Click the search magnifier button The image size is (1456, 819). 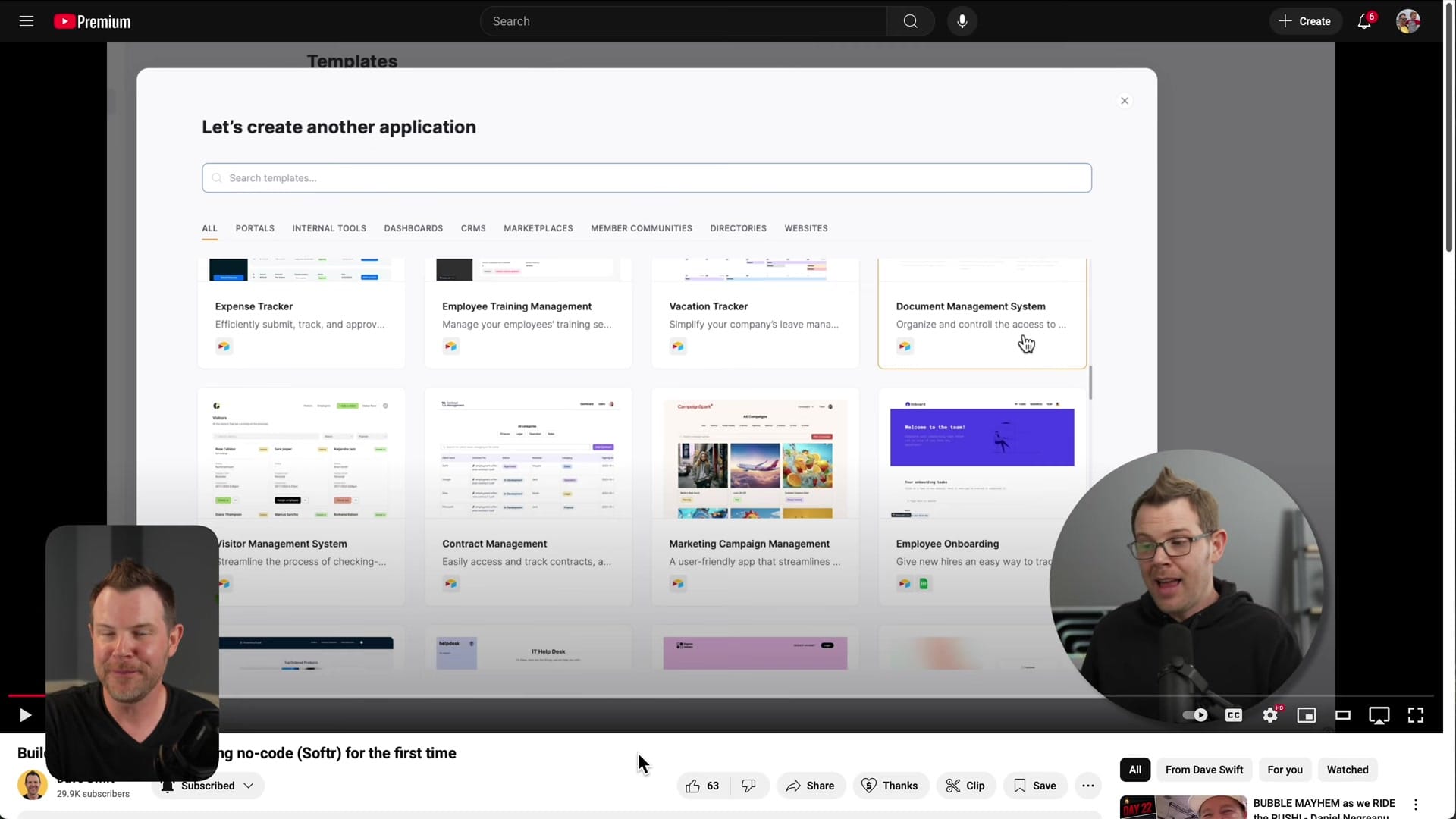[x=910, y=21]
